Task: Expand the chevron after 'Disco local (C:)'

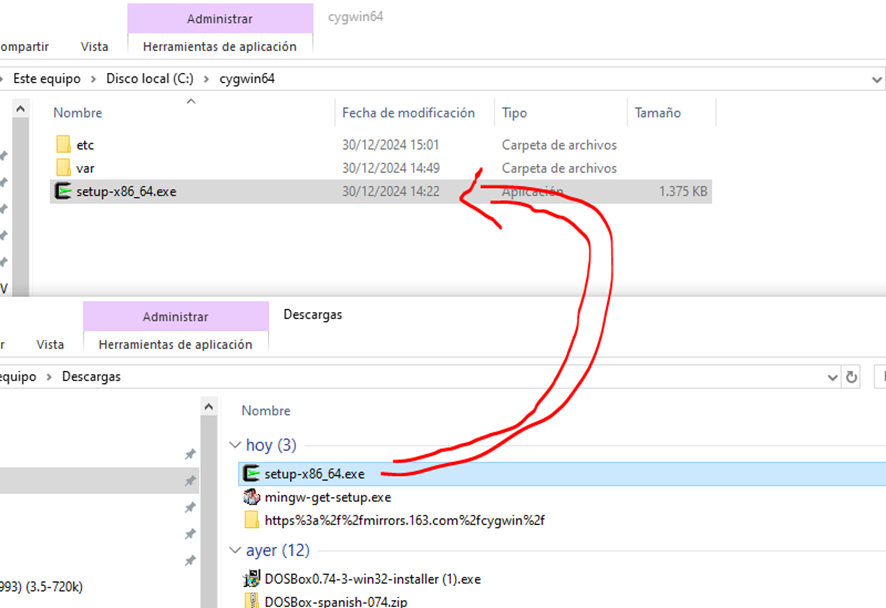Action: coord(207,78)
